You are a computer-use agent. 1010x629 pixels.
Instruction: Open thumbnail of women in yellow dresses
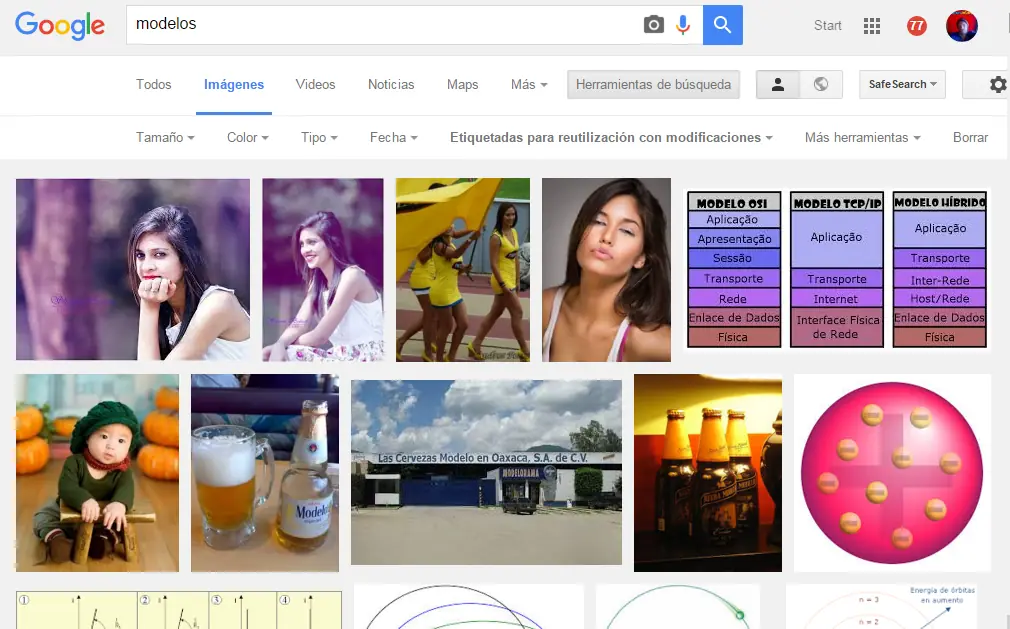462,270
